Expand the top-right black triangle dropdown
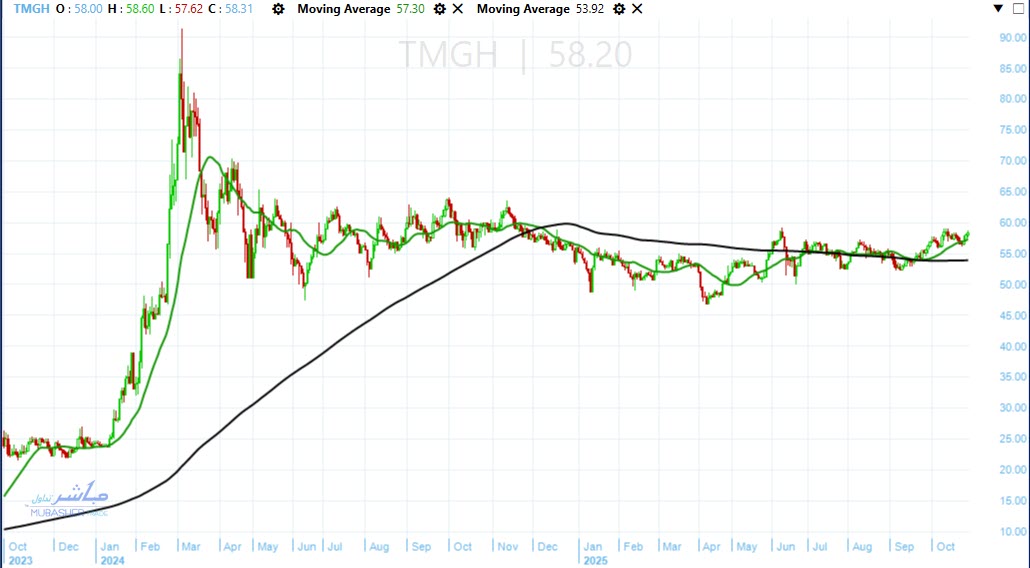 click(x=996, y=9)
